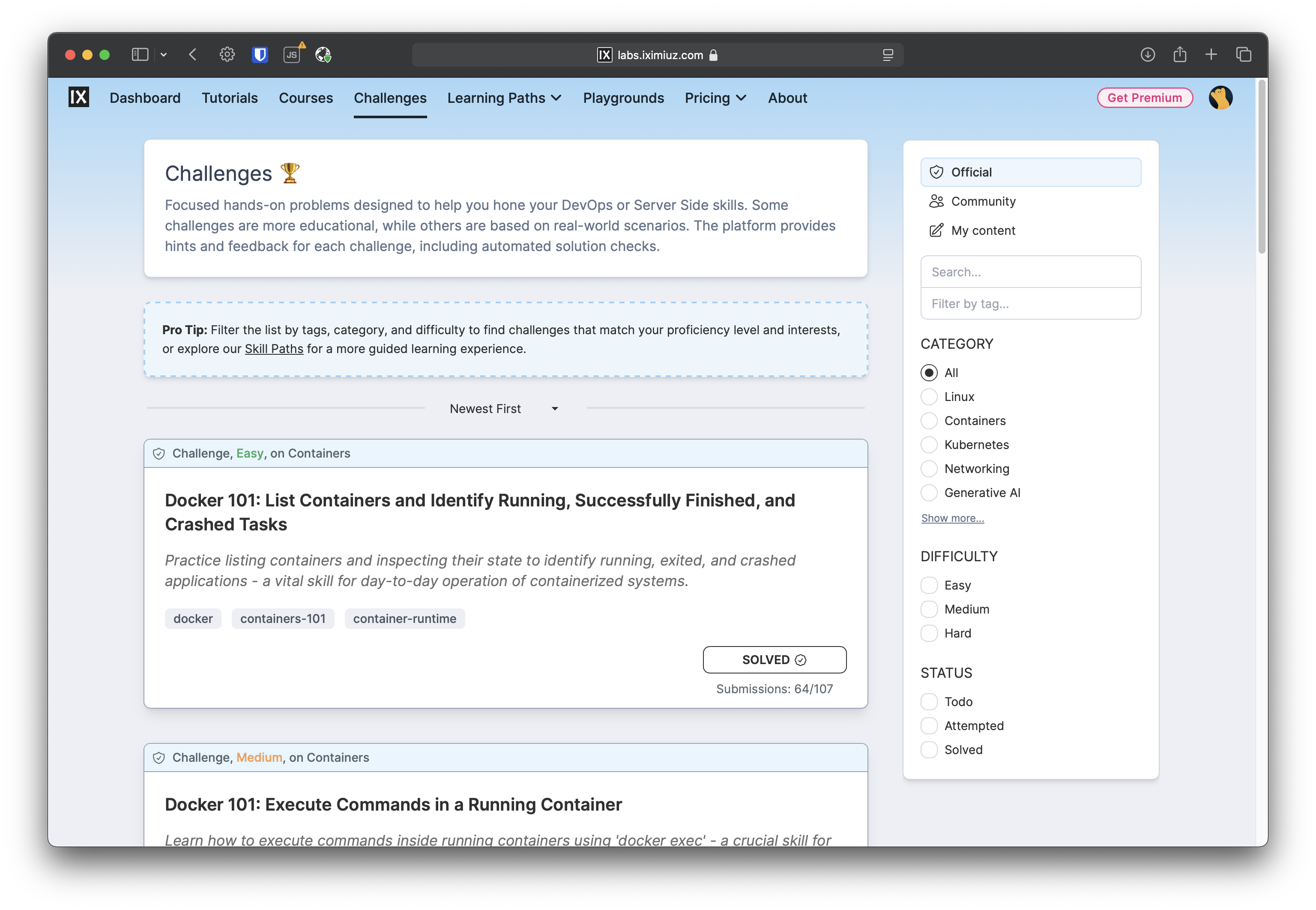
Task: Show tab overview icon
Action: coord(1243,55)
